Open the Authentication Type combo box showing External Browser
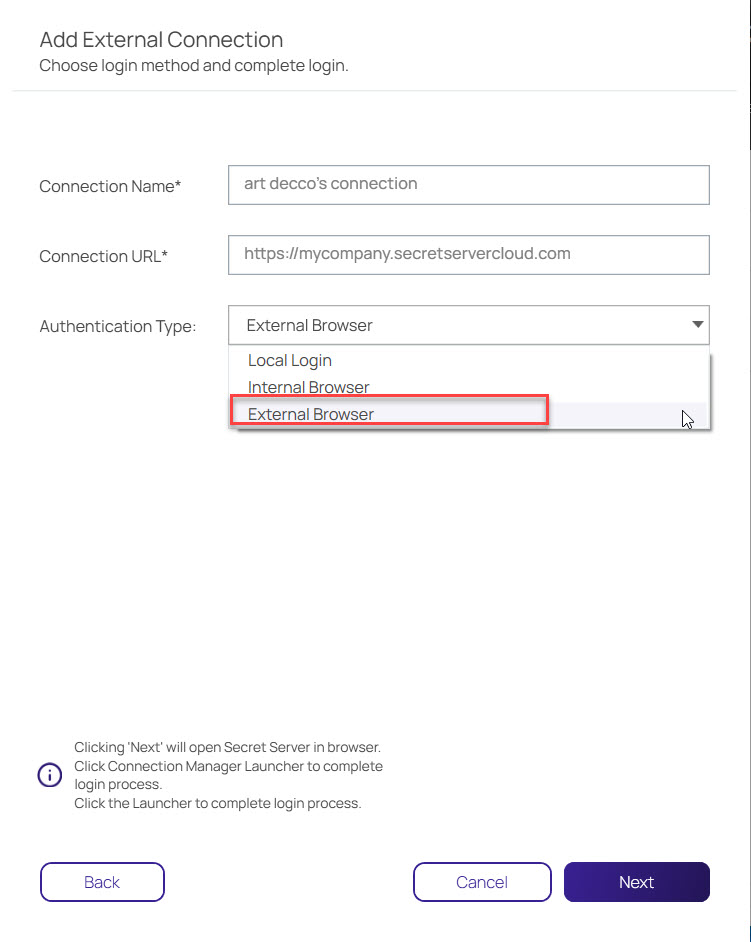 (x=460, y=325)
